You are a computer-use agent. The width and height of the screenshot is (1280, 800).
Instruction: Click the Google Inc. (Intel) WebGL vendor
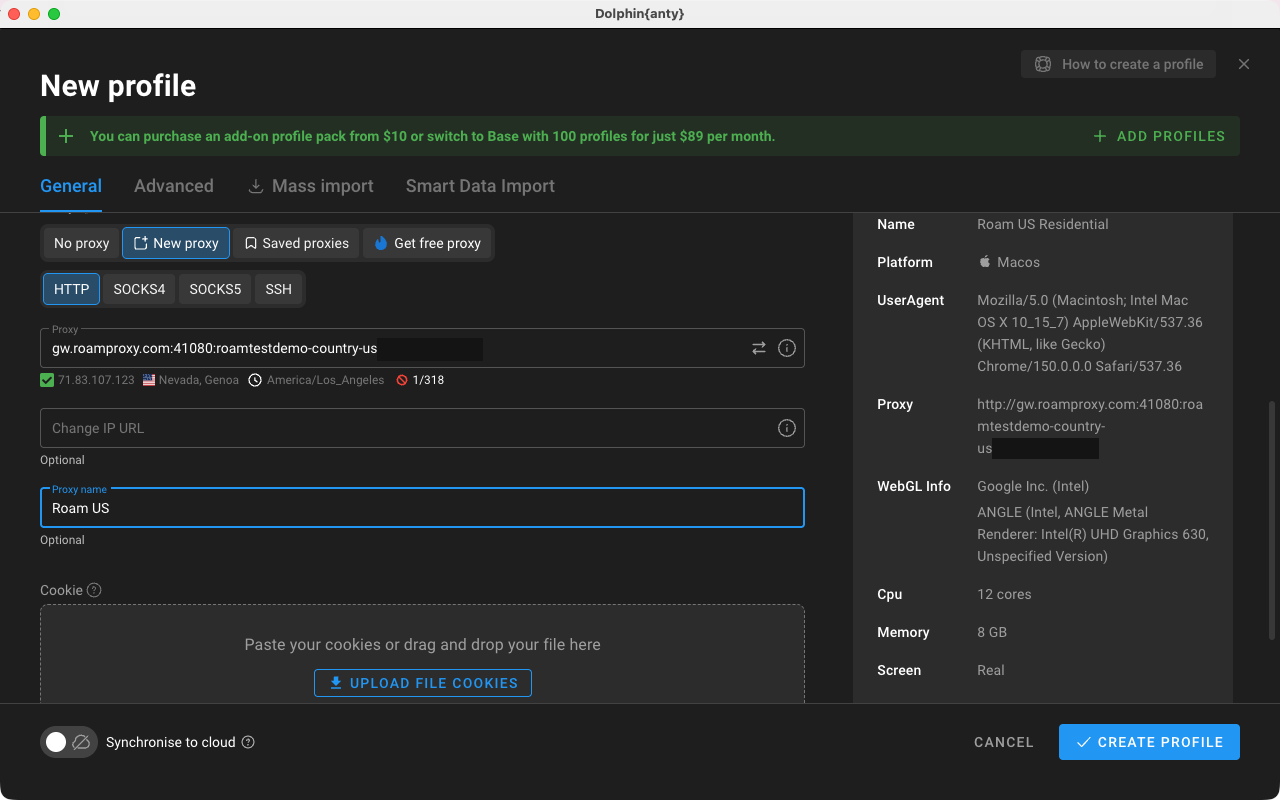[1033, 486]
